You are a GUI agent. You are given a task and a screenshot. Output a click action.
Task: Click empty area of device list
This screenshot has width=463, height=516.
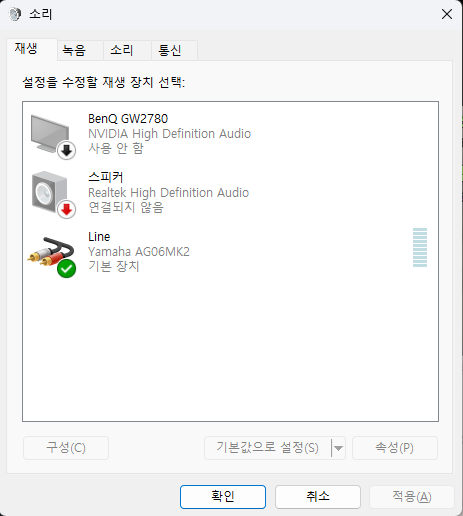tap(230, 350)
